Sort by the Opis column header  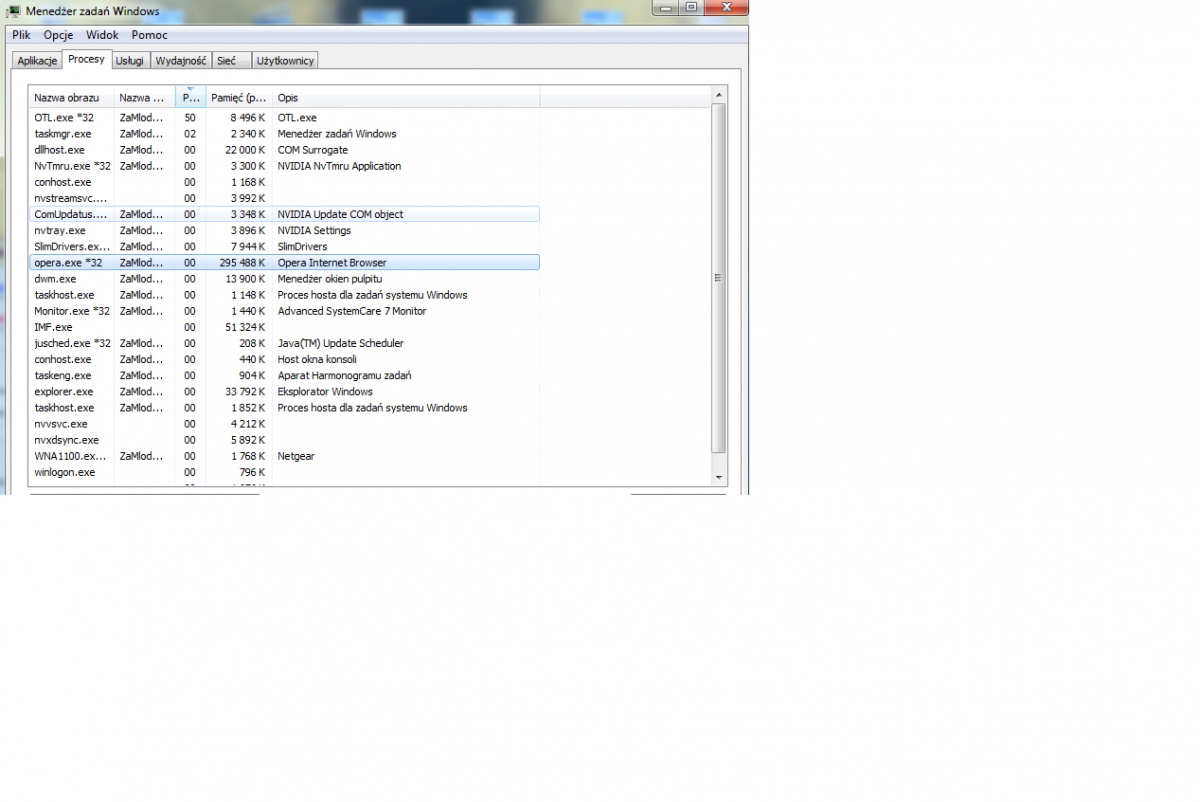(406, 97)
